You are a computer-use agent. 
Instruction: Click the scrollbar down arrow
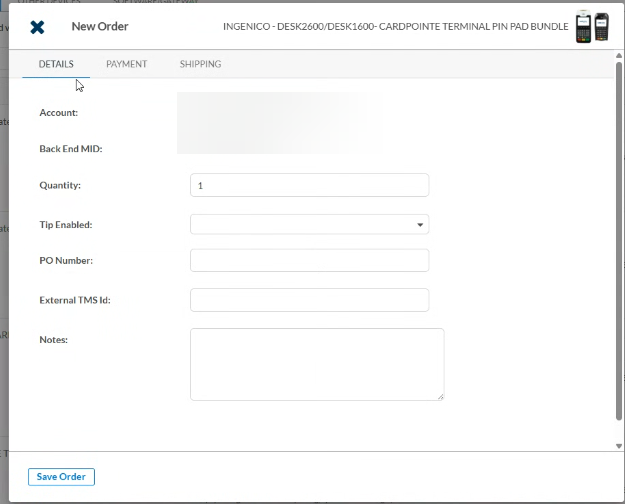(x=619, y=445)
